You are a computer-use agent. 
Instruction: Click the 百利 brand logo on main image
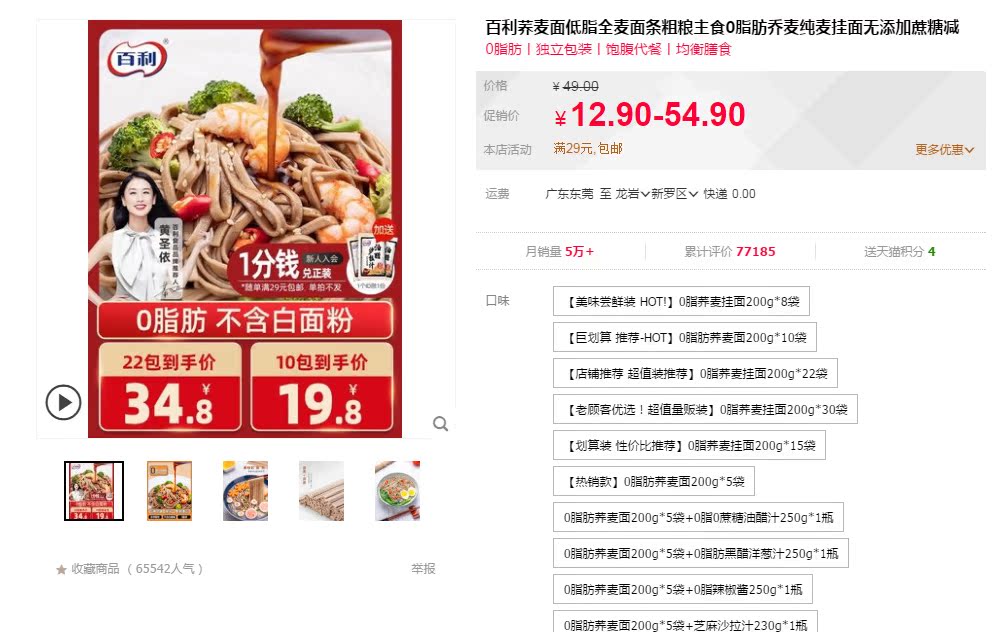click(x=138, y=58)
